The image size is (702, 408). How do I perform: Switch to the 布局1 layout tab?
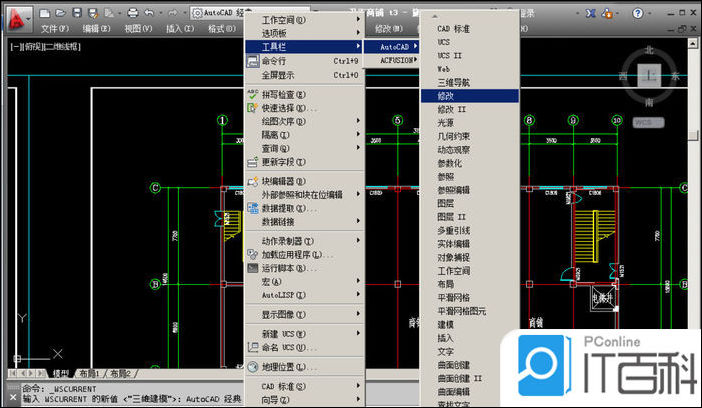click(90, 372)
